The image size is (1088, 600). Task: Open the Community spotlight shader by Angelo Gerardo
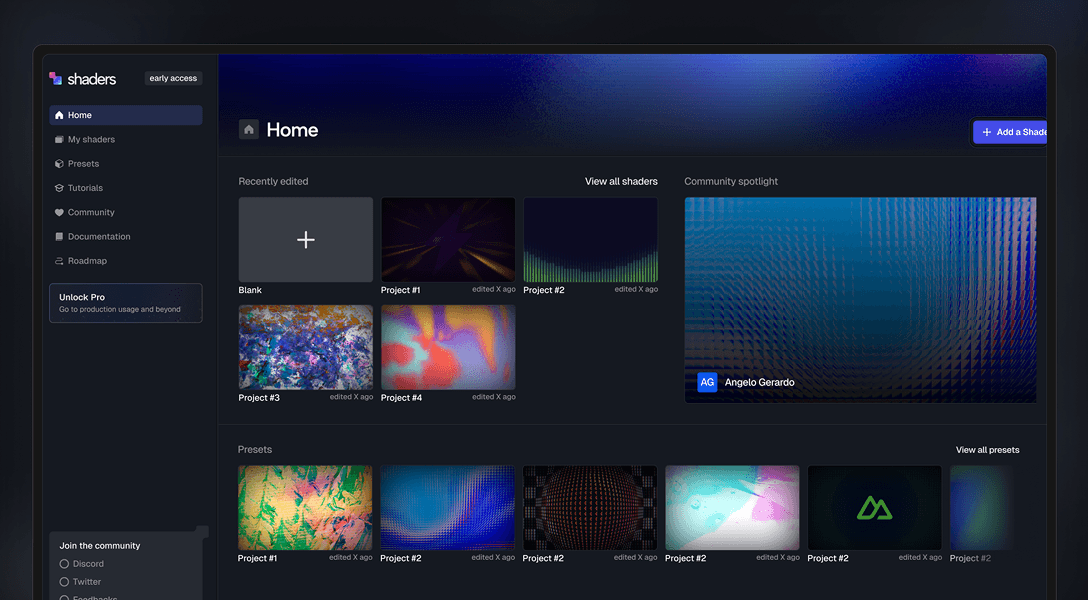click(860, 300)
